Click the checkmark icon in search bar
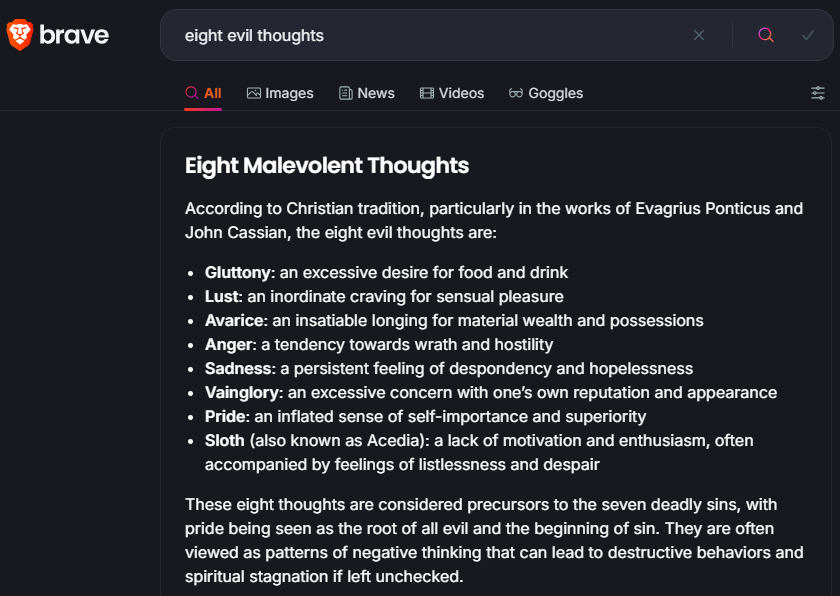This screenshot has height=596, width=840. pyautogui.click(x=808, y=35)
